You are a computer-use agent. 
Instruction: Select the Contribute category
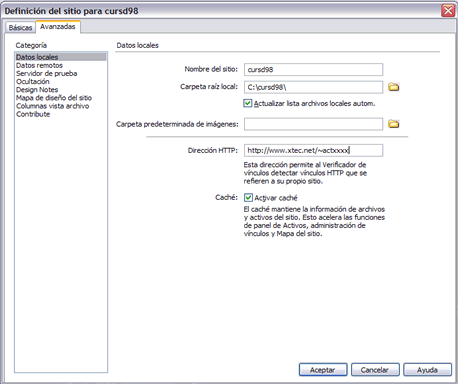point(33,114)
